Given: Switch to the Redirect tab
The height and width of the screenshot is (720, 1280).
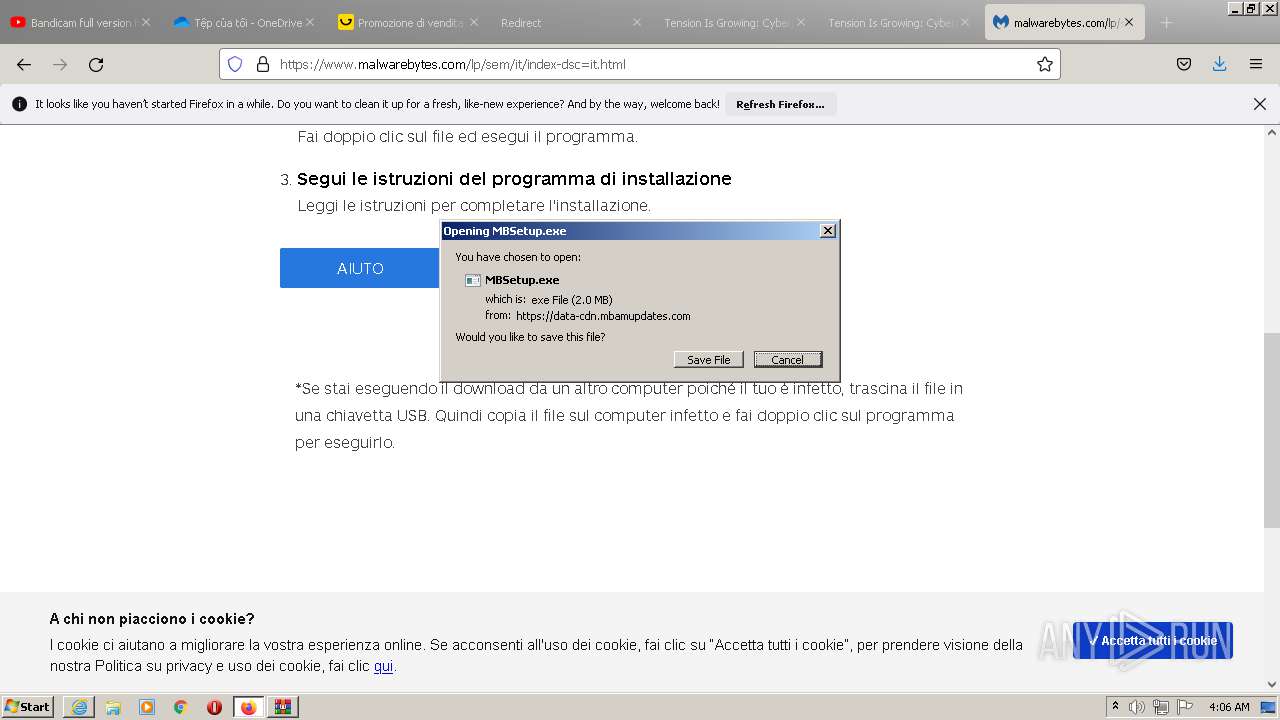Looking at the screenshot, I should 565,22.
